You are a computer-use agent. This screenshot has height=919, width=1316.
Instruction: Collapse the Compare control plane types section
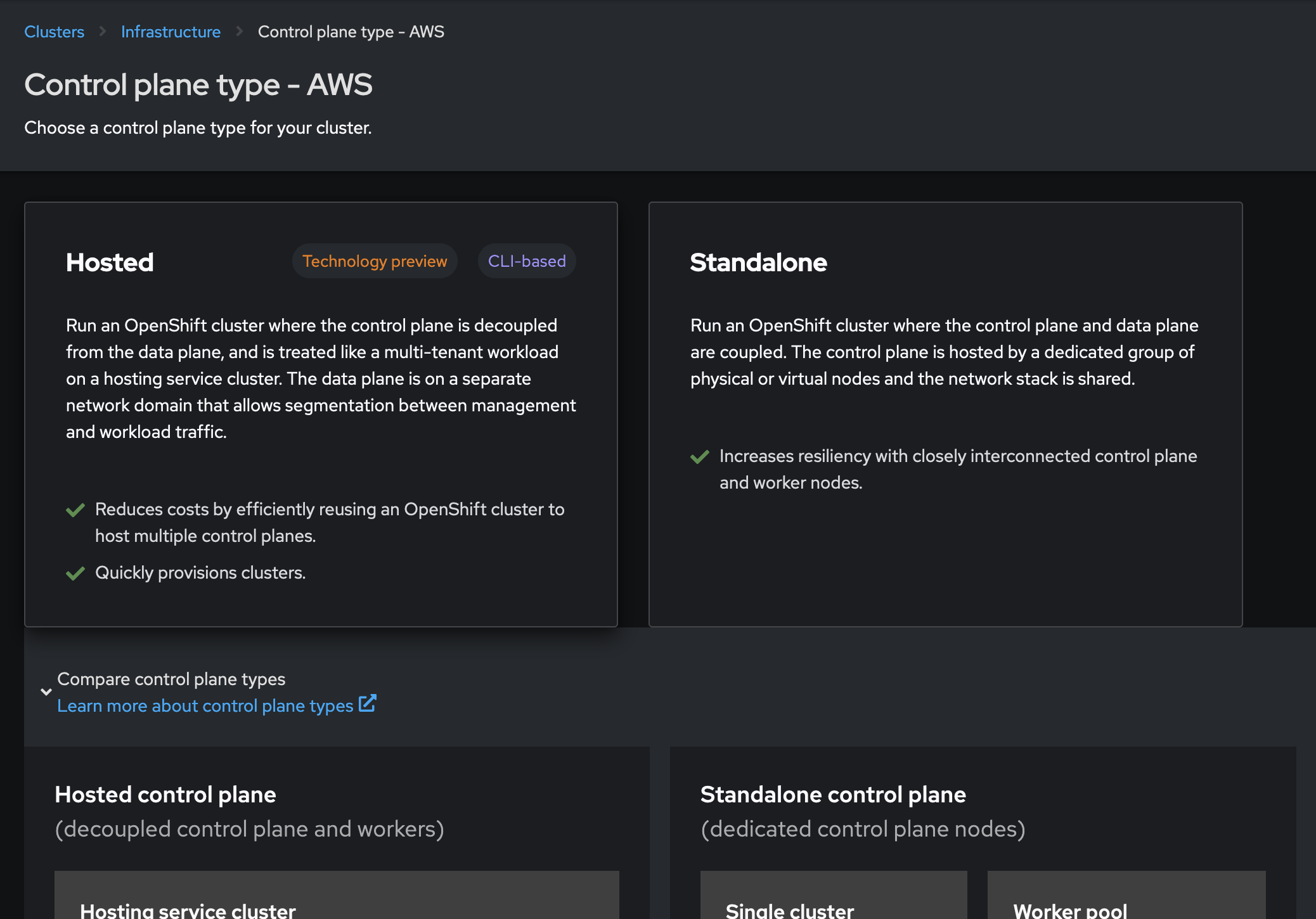(x=46, y=692)
